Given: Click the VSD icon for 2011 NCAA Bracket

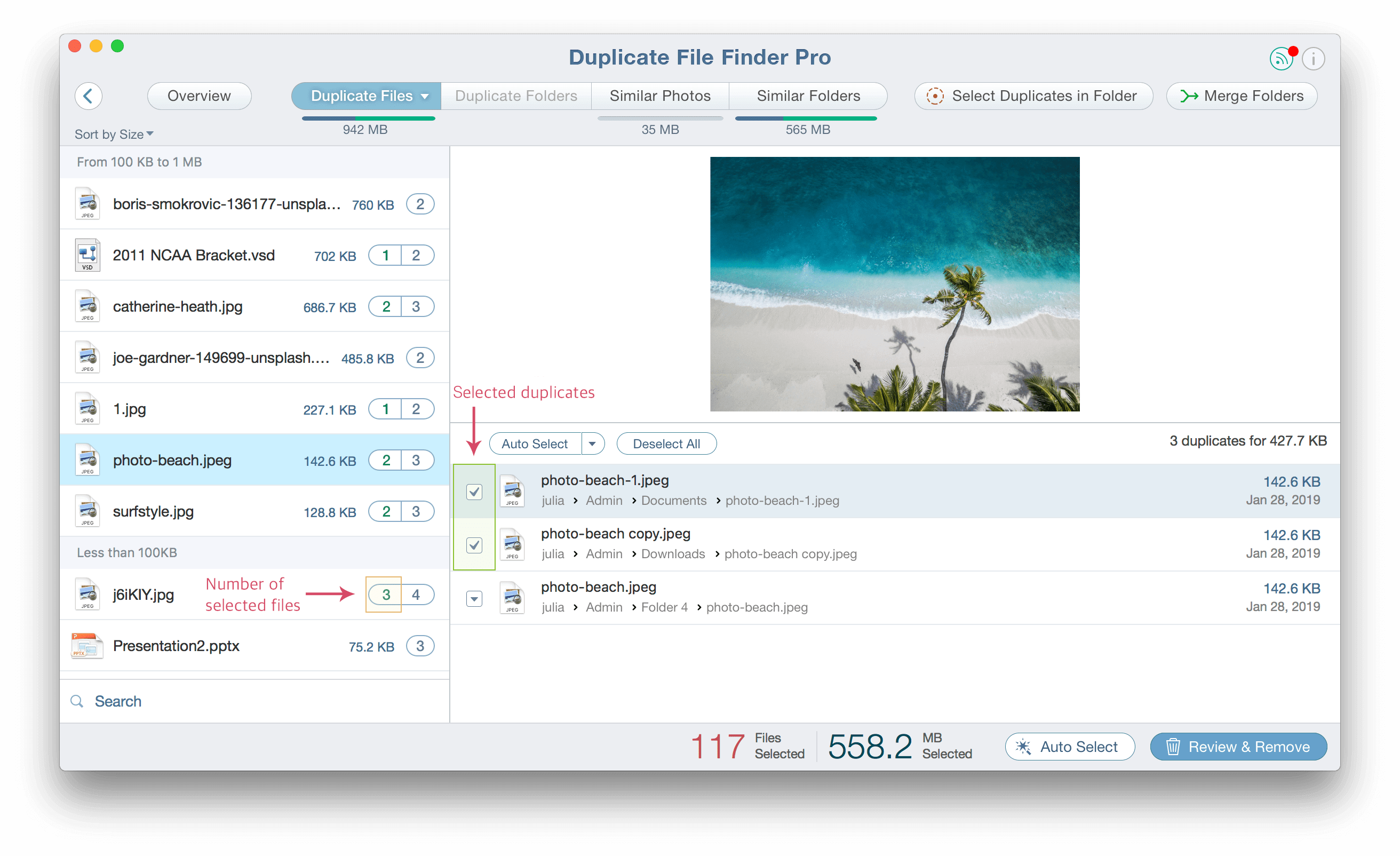Looking at the screenshot, I should click(x=87, y=255).
